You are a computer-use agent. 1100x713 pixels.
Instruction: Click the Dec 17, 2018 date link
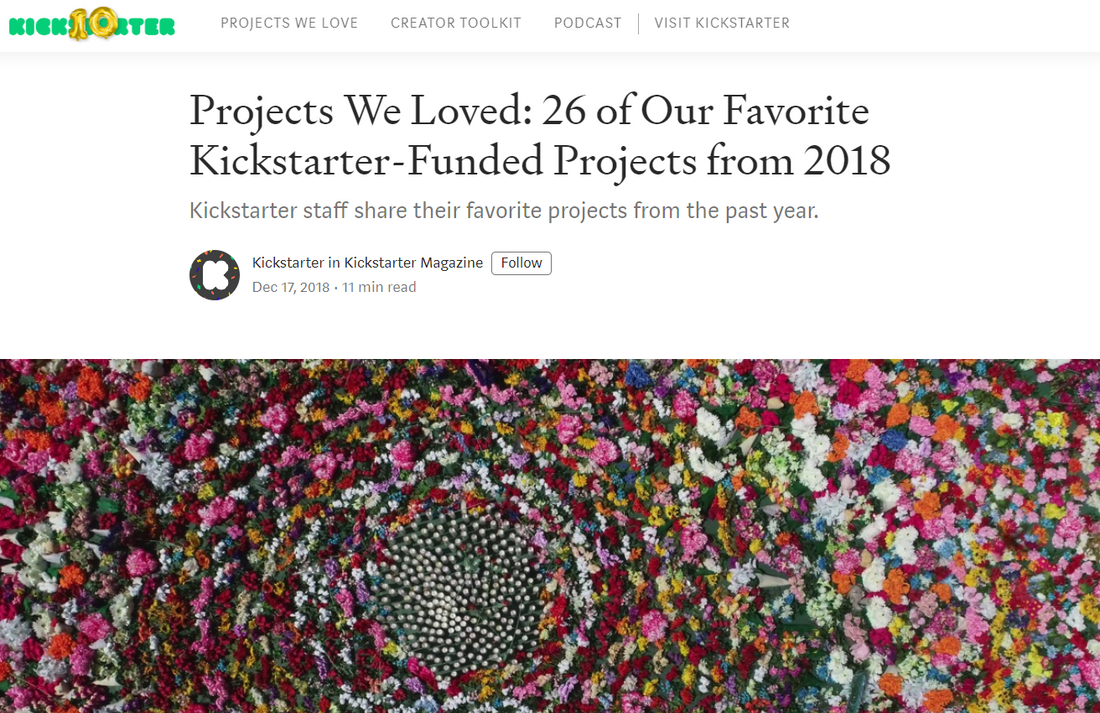click(x=289, y=287)
